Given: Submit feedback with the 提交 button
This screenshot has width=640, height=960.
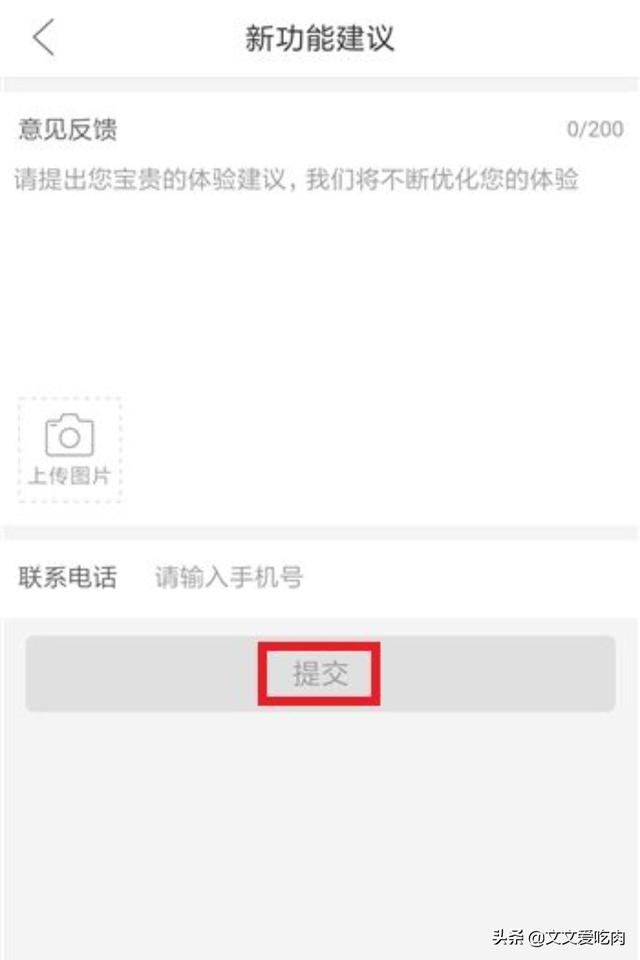Looking at the screenshot, I should tap(320, 673).
